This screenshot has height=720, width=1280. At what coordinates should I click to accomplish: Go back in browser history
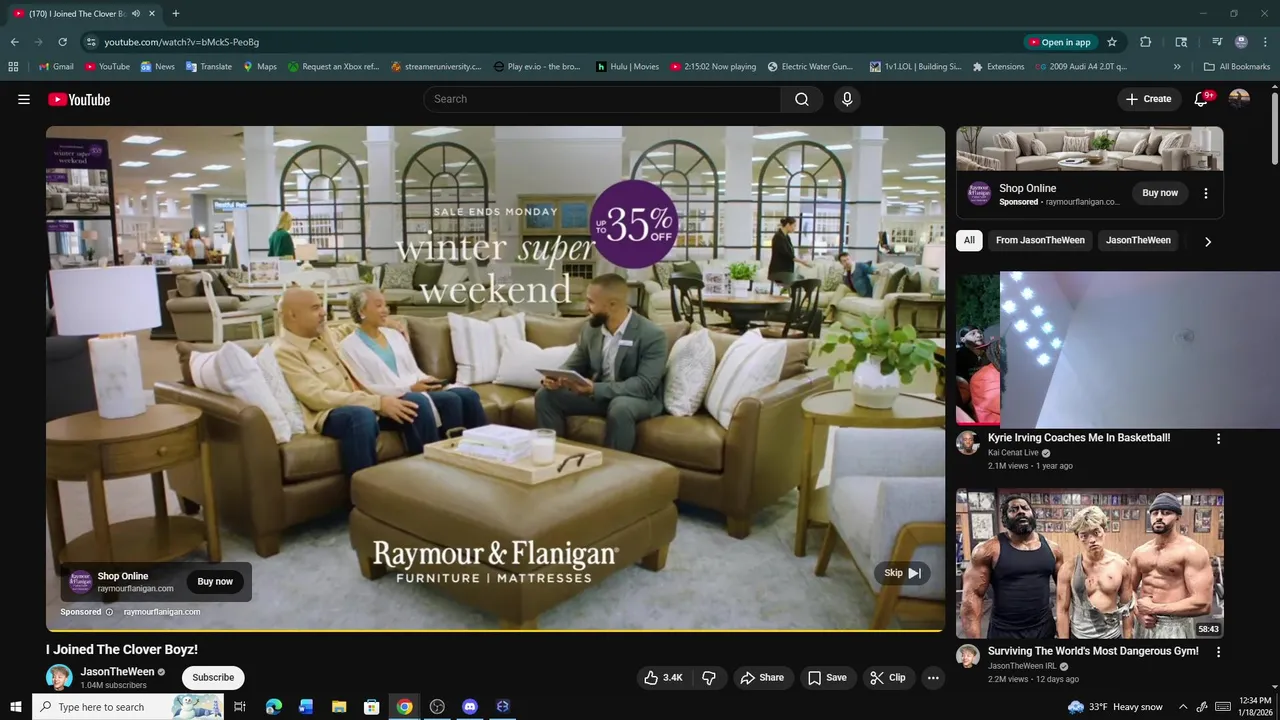click(x=14, y=42)
